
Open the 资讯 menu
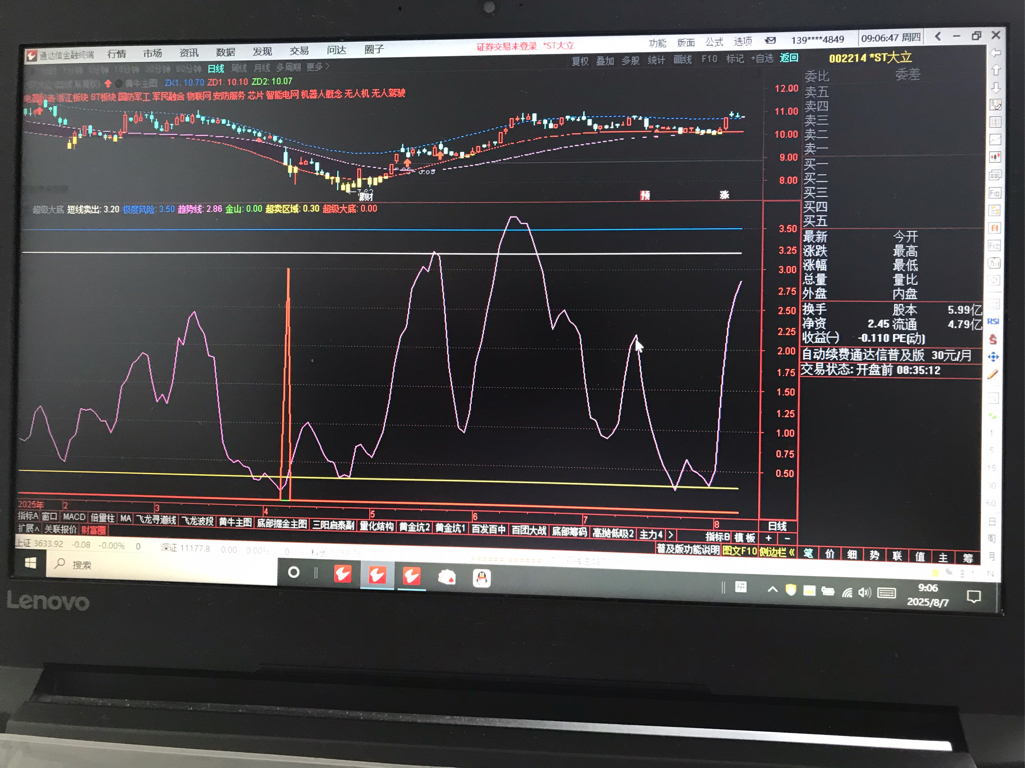point(189,52)
